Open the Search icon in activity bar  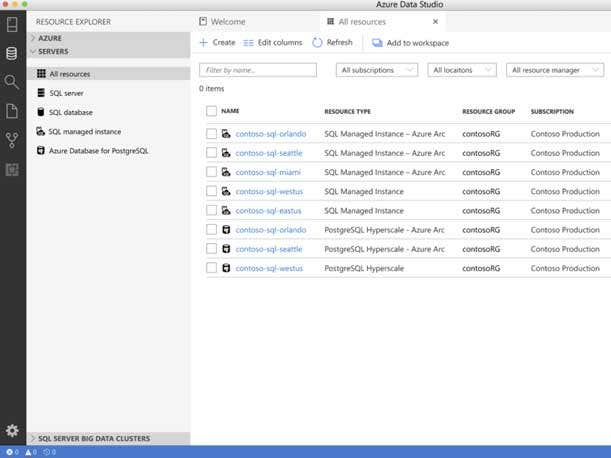click(12, 82)
